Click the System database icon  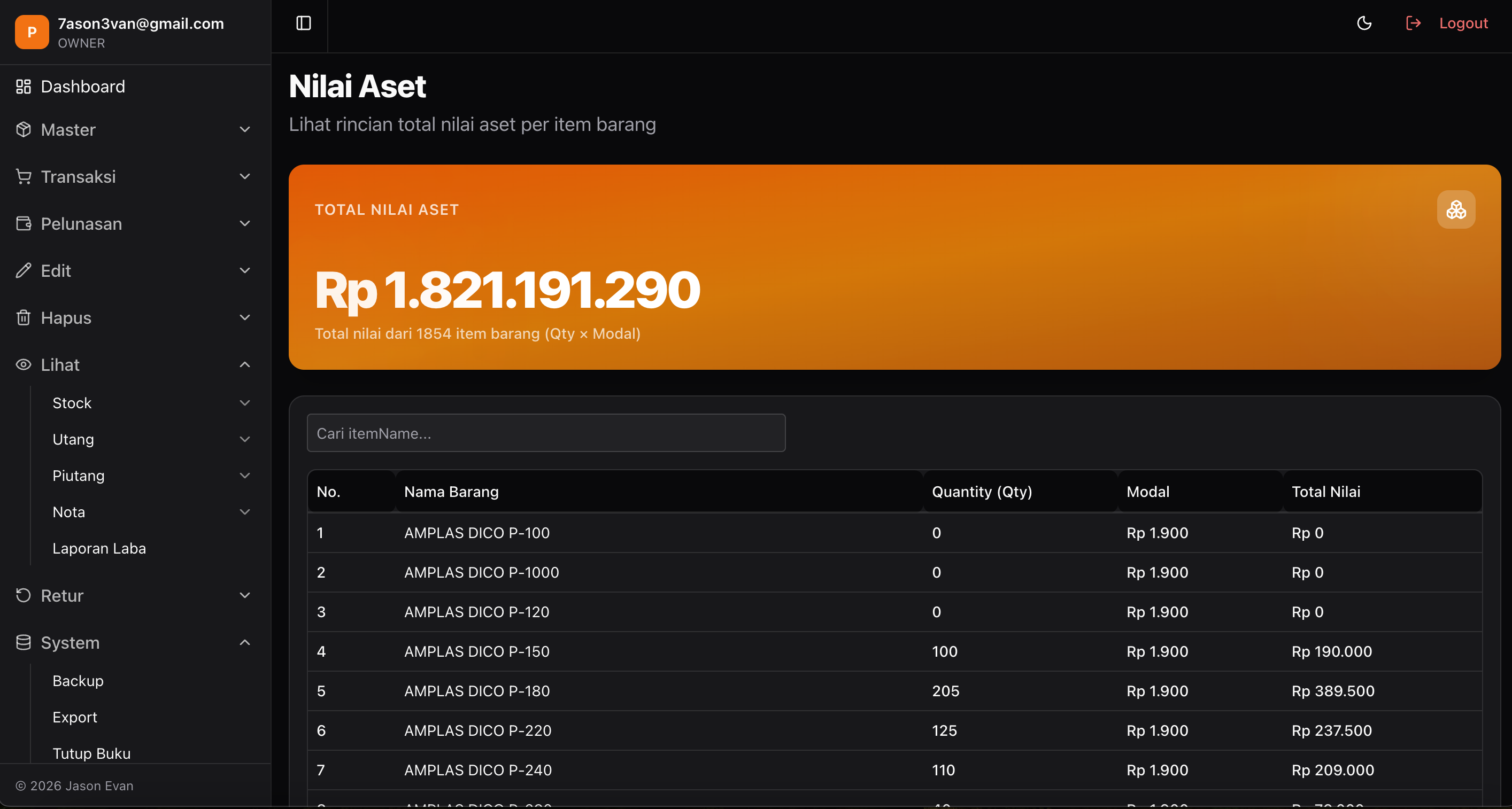(24, 642)
